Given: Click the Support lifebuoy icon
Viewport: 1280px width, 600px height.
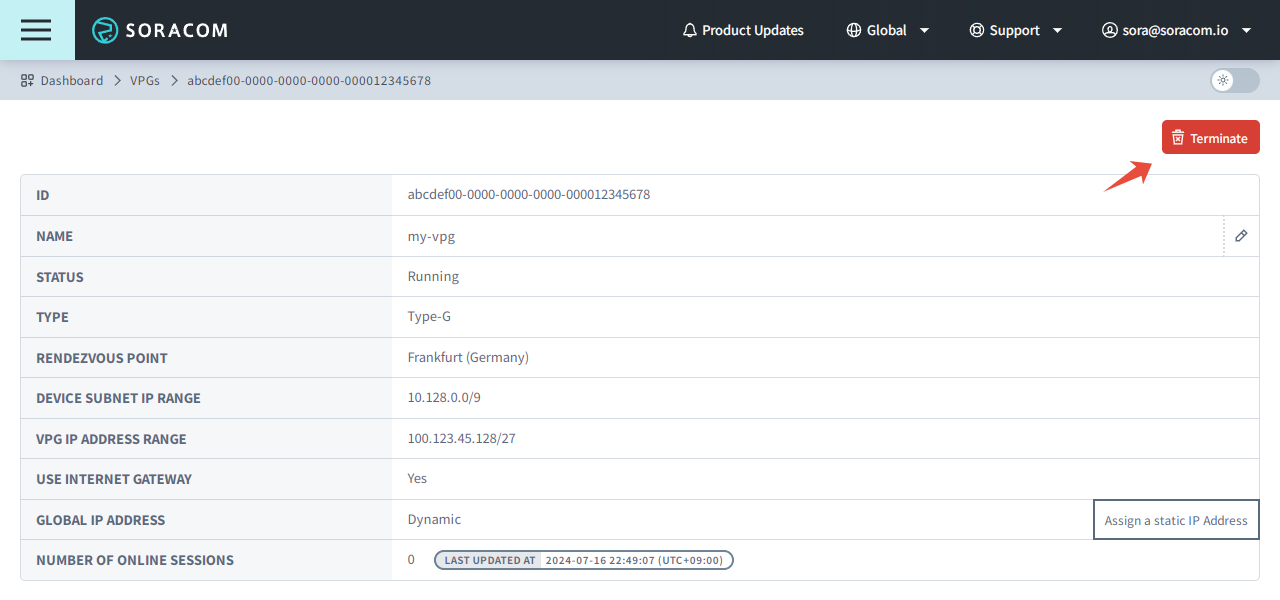Looking at the screenshot, I should [977, 30].
